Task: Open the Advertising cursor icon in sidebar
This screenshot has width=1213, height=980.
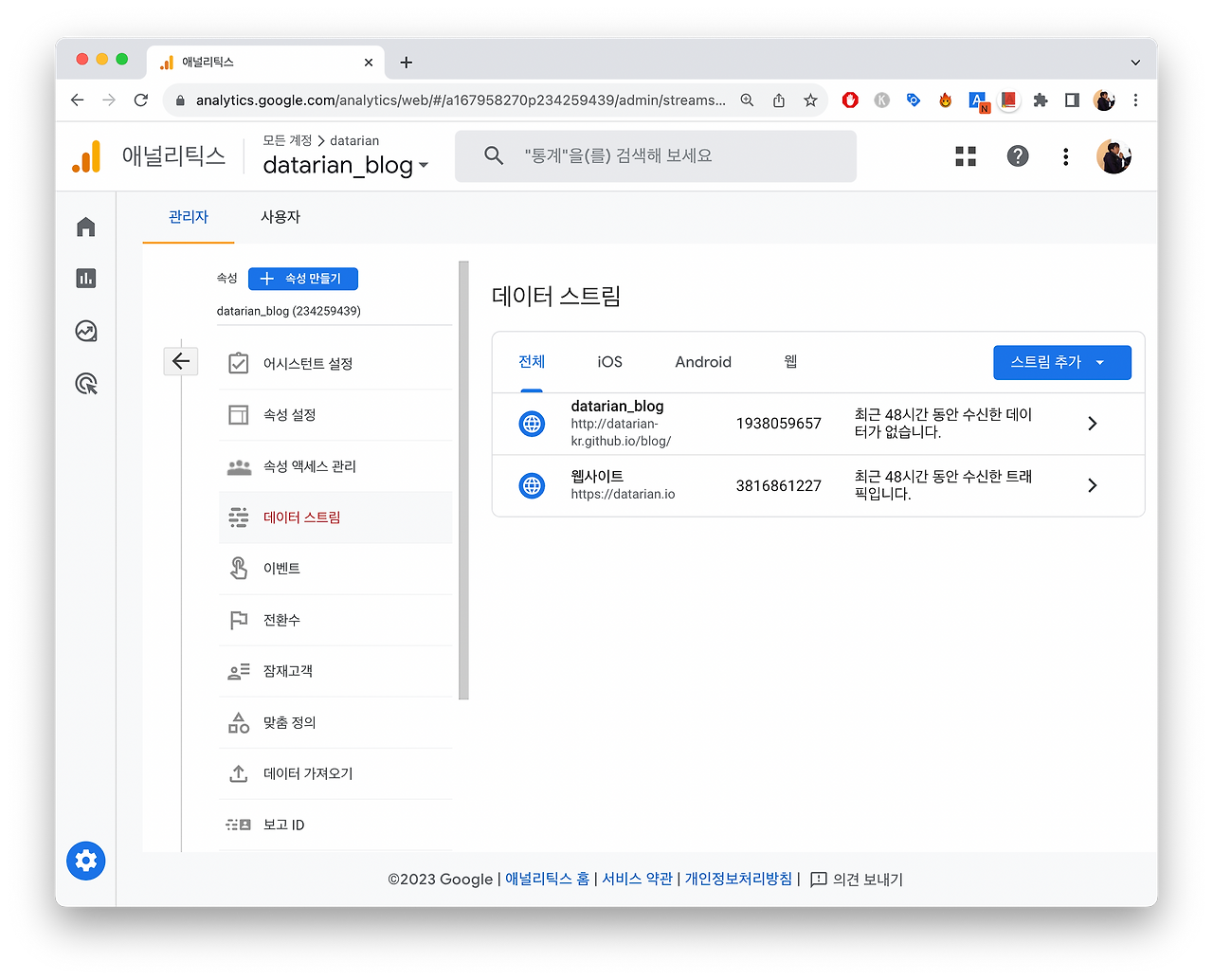Action: 86,384
